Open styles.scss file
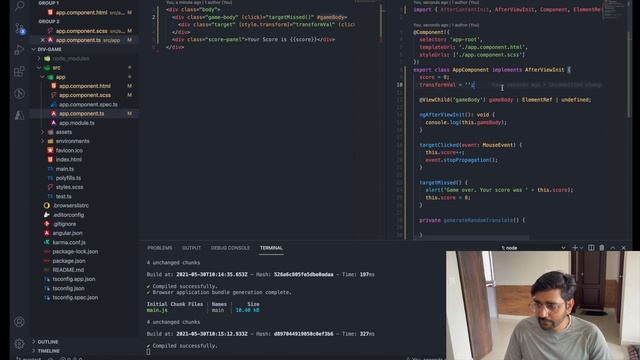 click(x=69, y=187)
